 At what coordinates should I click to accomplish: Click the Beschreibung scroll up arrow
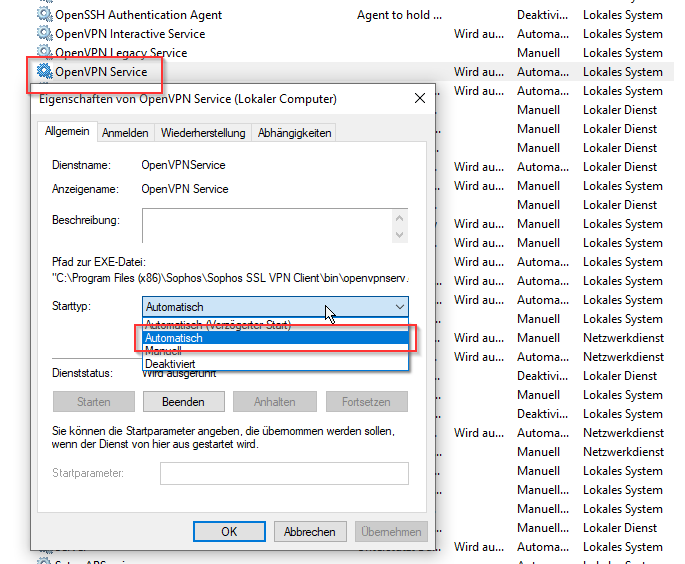(399, 218)
